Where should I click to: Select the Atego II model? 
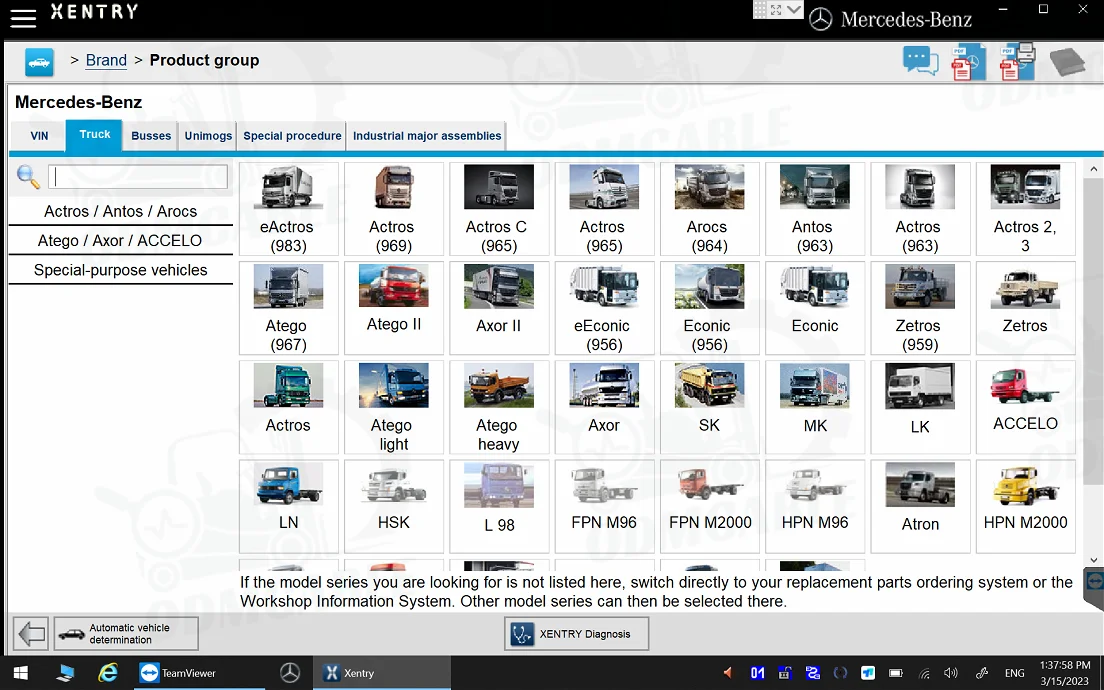(394, 308)
